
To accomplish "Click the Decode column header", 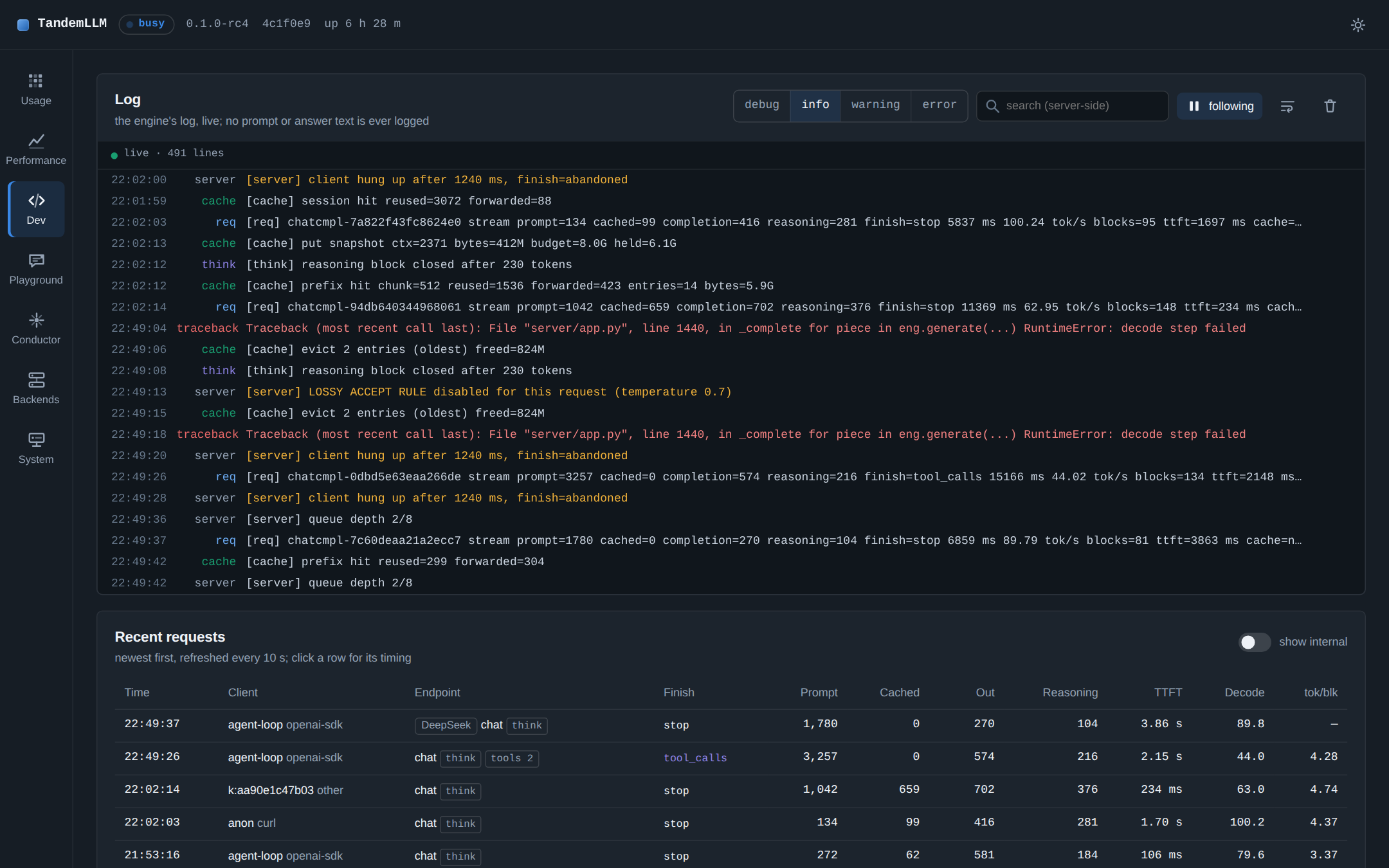I will [1244, 692].
